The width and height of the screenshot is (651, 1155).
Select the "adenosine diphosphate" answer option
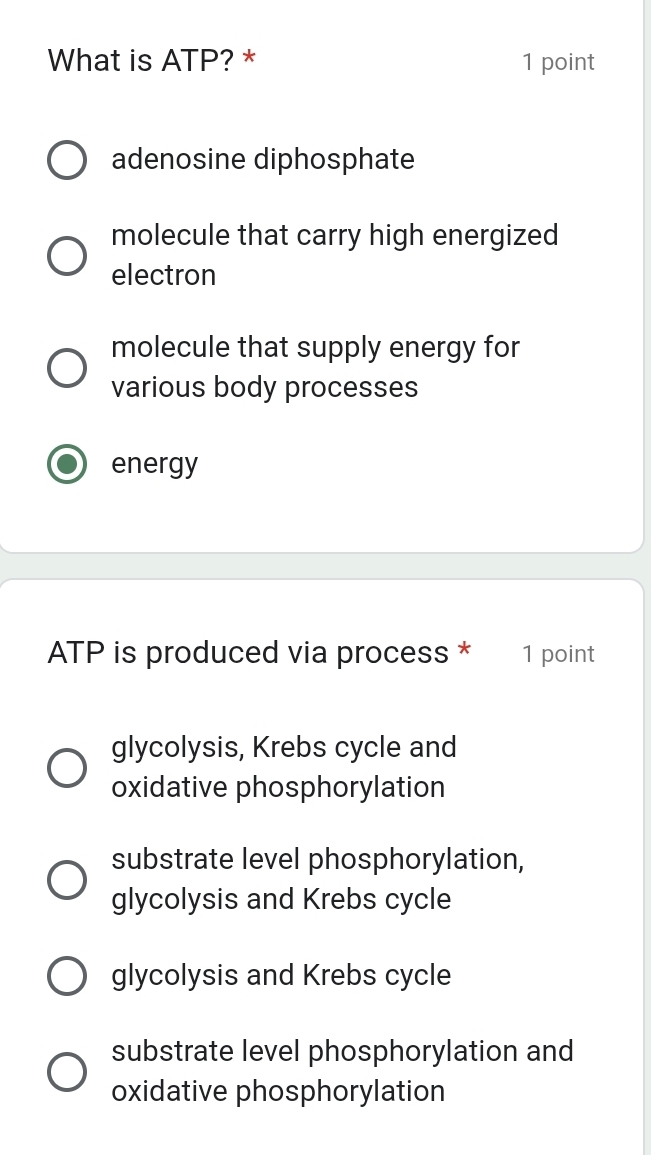pos(66,159)
